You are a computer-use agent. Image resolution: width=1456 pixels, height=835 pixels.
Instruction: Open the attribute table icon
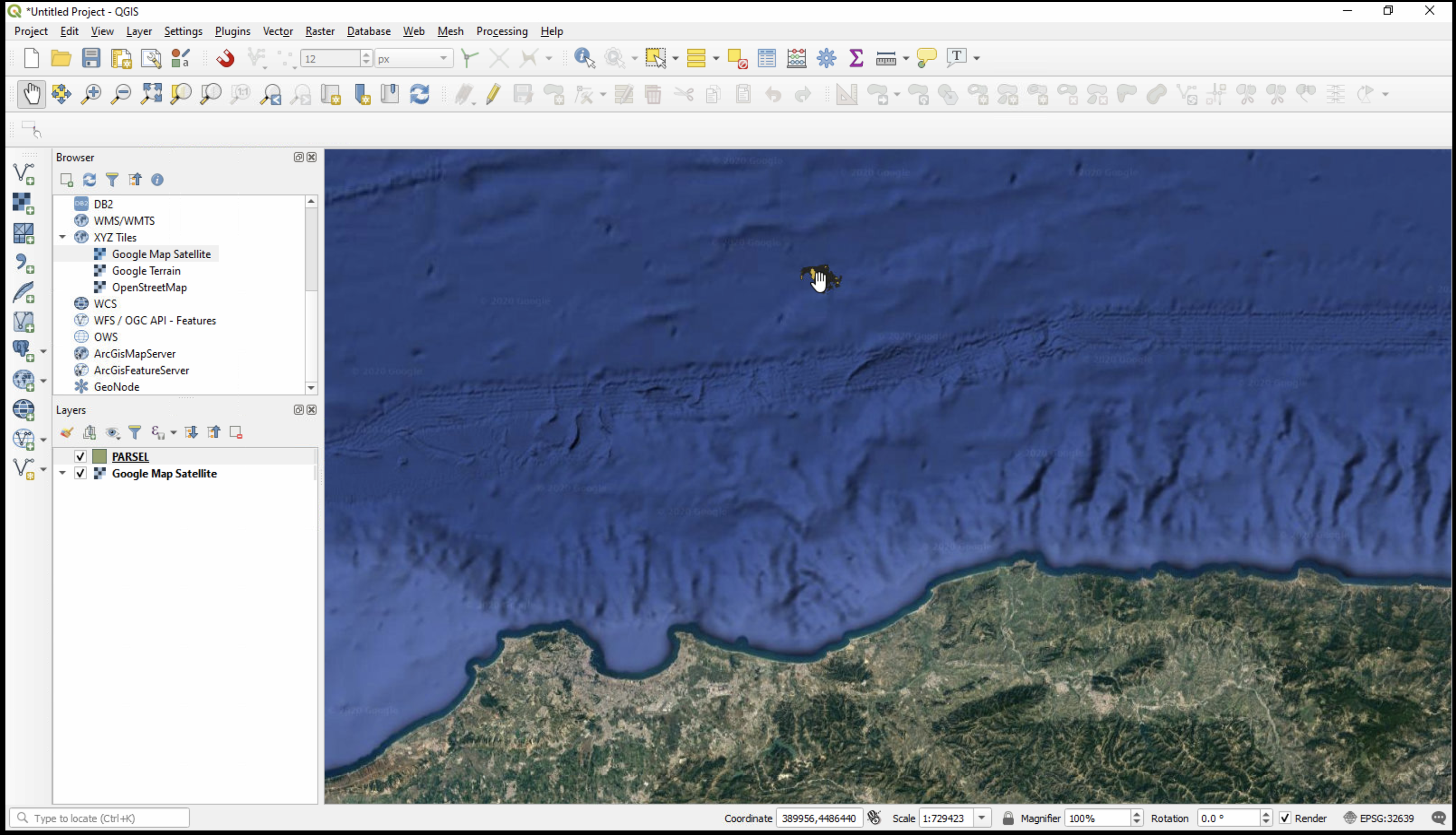[766, 58]
